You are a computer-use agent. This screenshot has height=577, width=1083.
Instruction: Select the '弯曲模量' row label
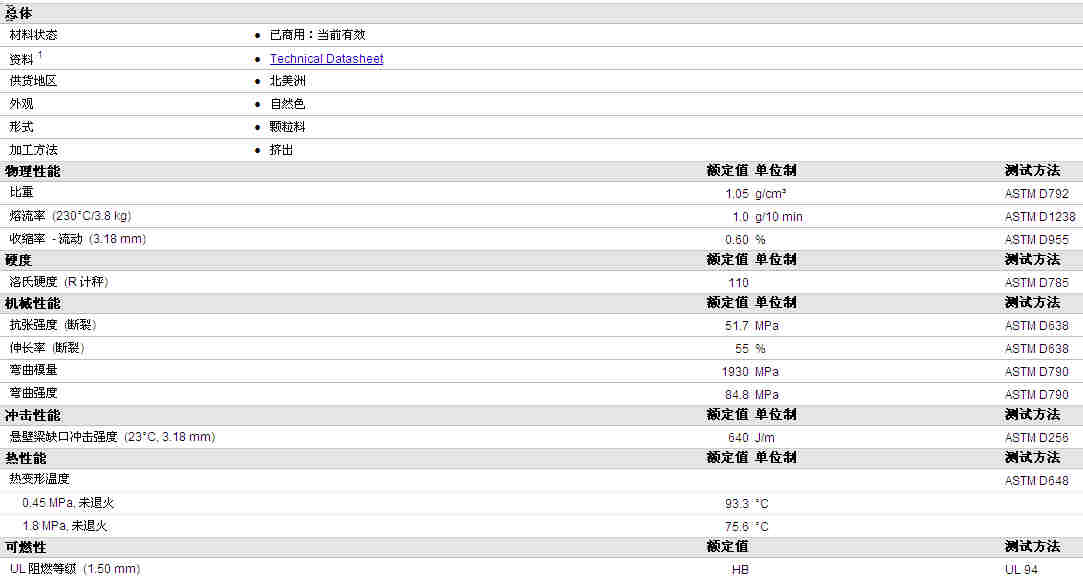click(x=33, y=370)
